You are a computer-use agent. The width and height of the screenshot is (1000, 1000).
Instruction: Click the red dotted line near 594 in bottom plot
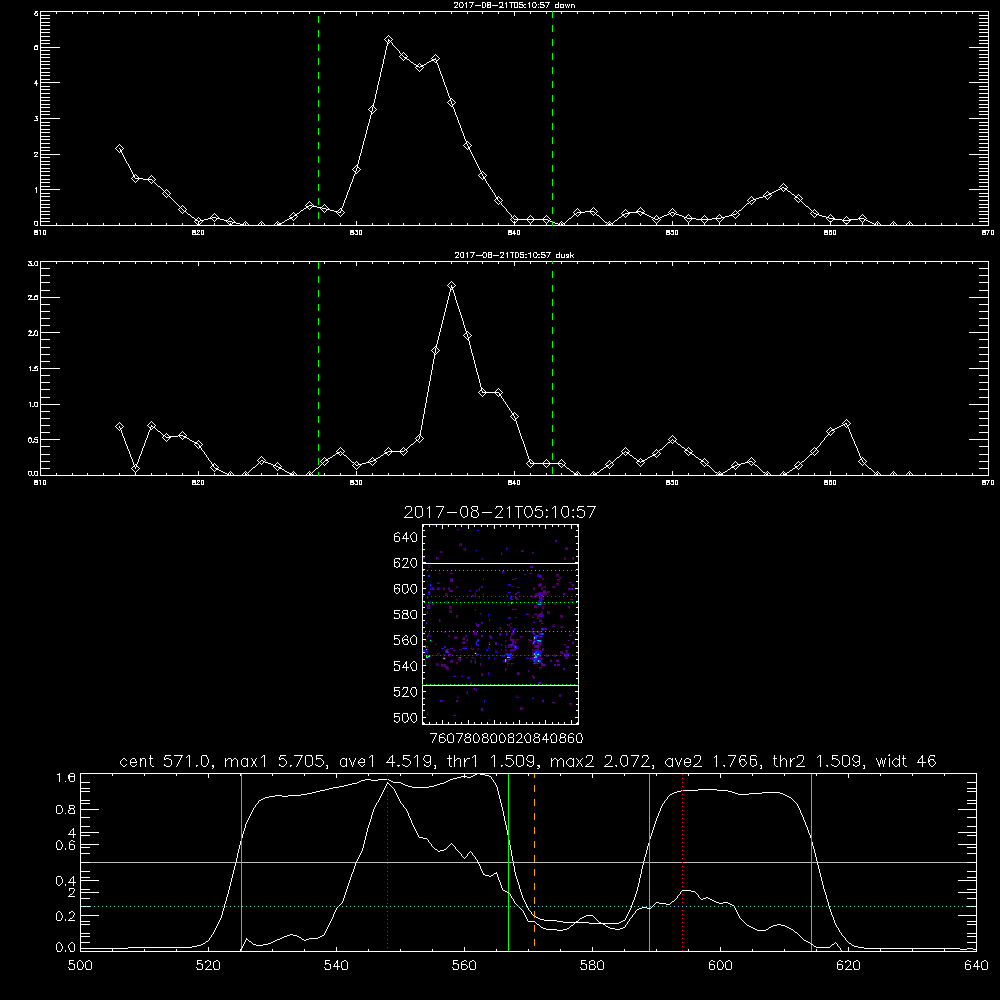682,861
